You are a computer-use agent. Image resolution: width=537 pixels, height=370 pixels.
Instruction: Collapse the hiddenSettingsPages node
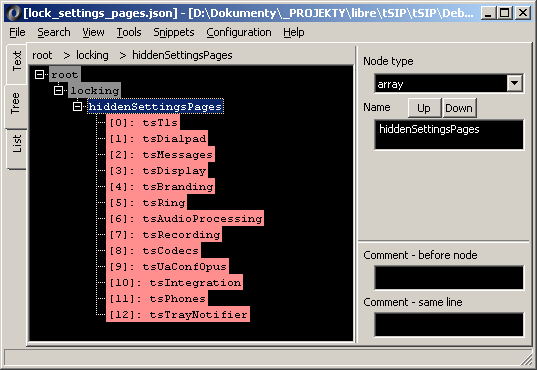[x=78, y=107]
